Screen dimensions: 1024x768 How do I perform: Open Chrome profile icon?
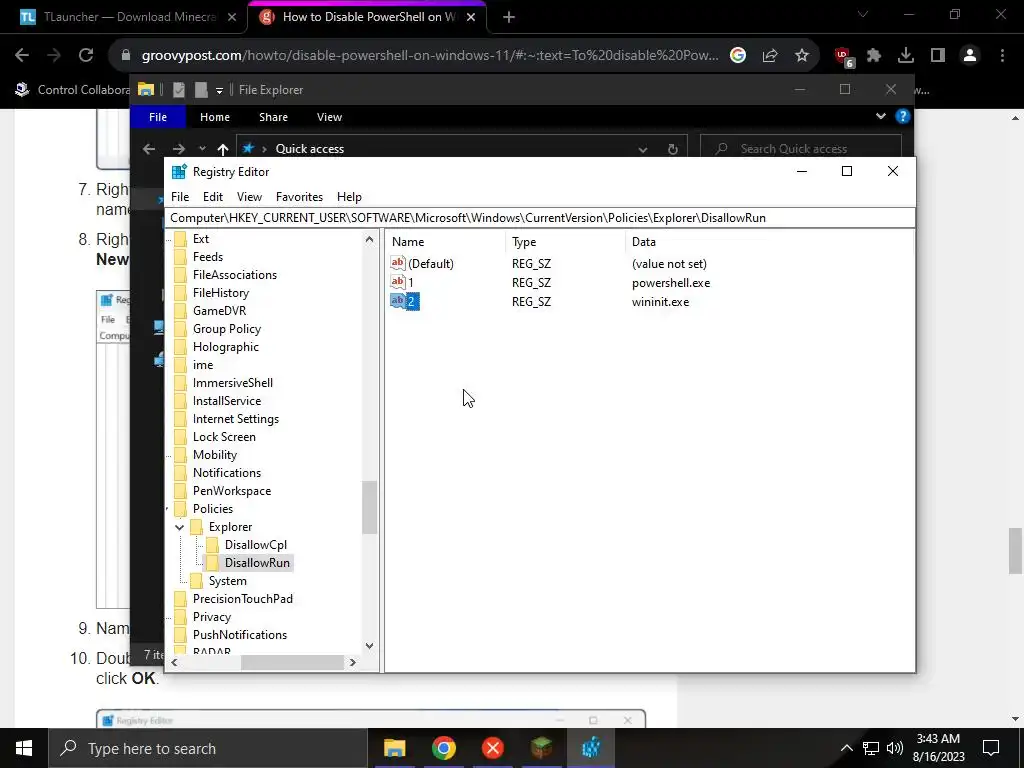pyautogui.click(x=970, y=56)
